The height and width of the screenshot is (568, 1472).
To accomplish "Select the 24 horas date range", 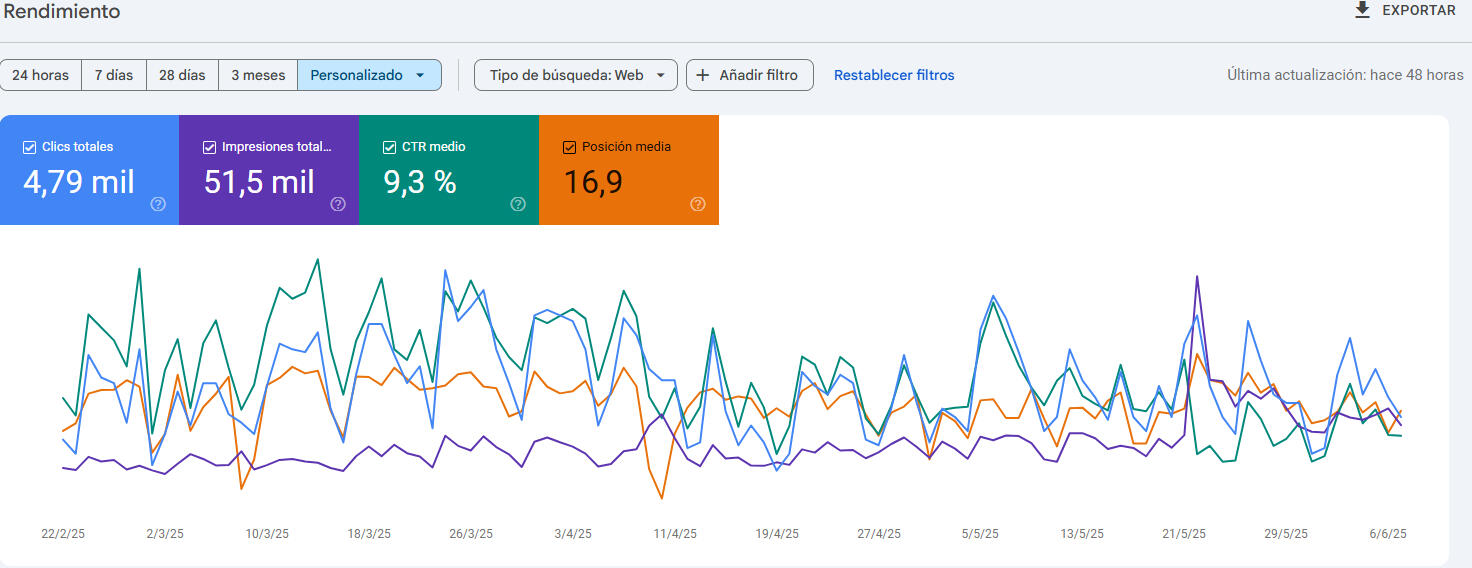I will click(40, 75).
